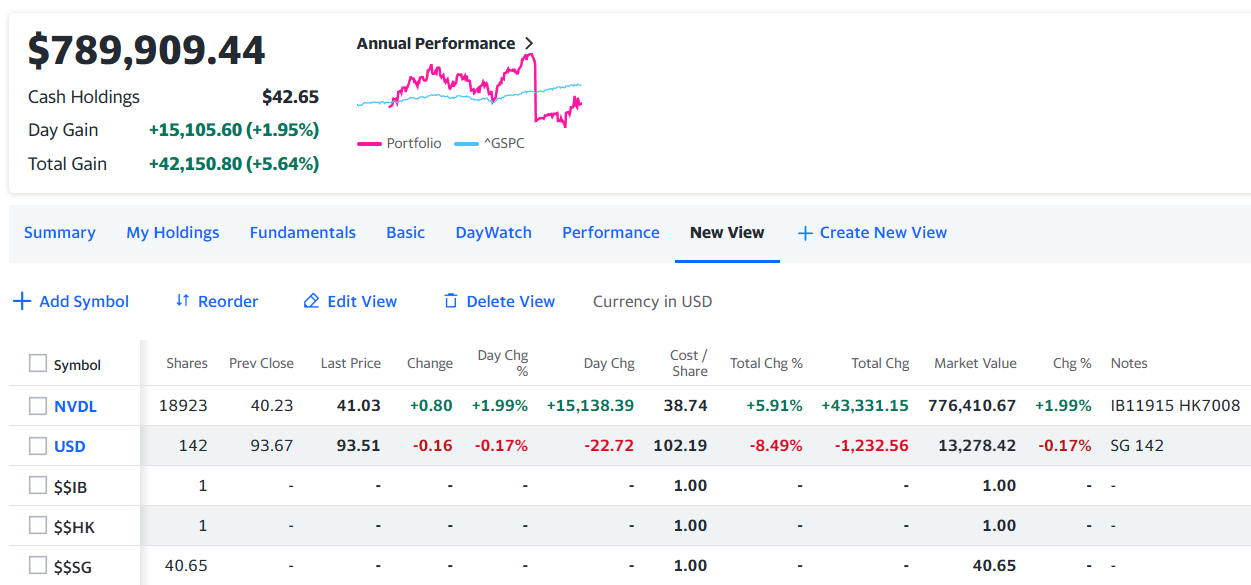
Task: Click the plus icon beside Add Symbol
Action: pos(22,301)
